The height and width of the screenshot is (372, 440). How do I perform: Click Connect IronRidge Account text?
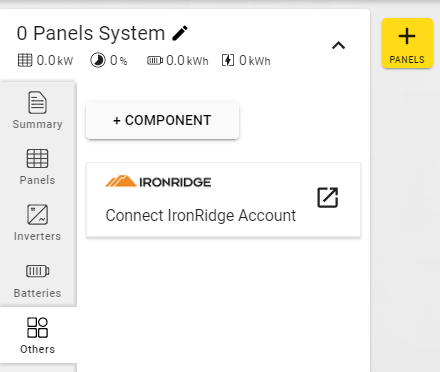[x=201, y=215]
